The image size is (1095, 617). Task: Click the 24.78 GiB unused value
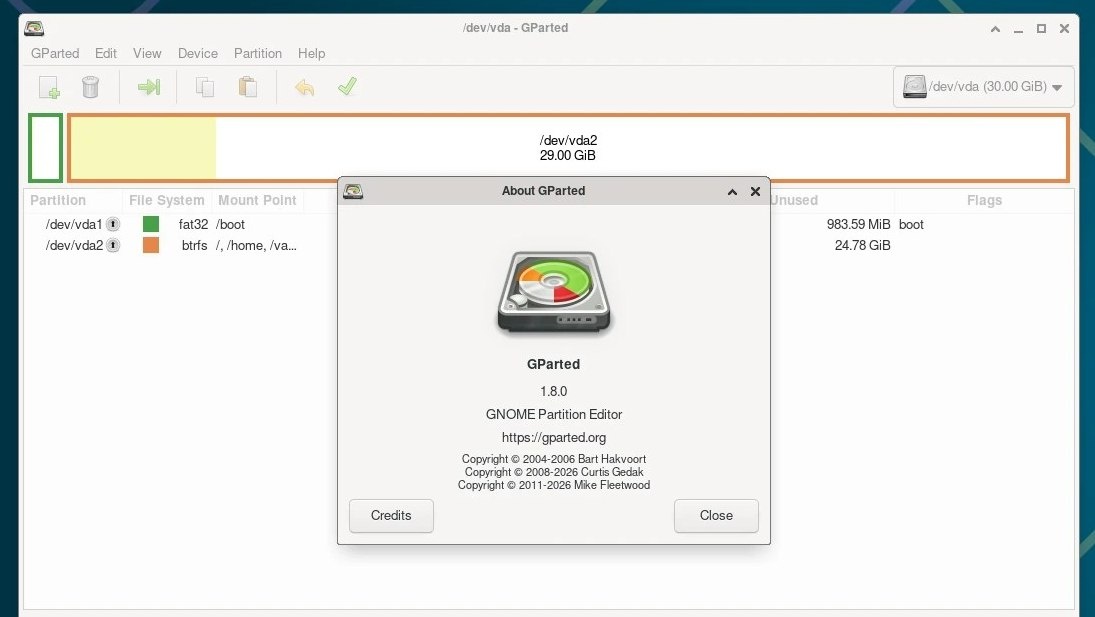[x=862, y=245]
